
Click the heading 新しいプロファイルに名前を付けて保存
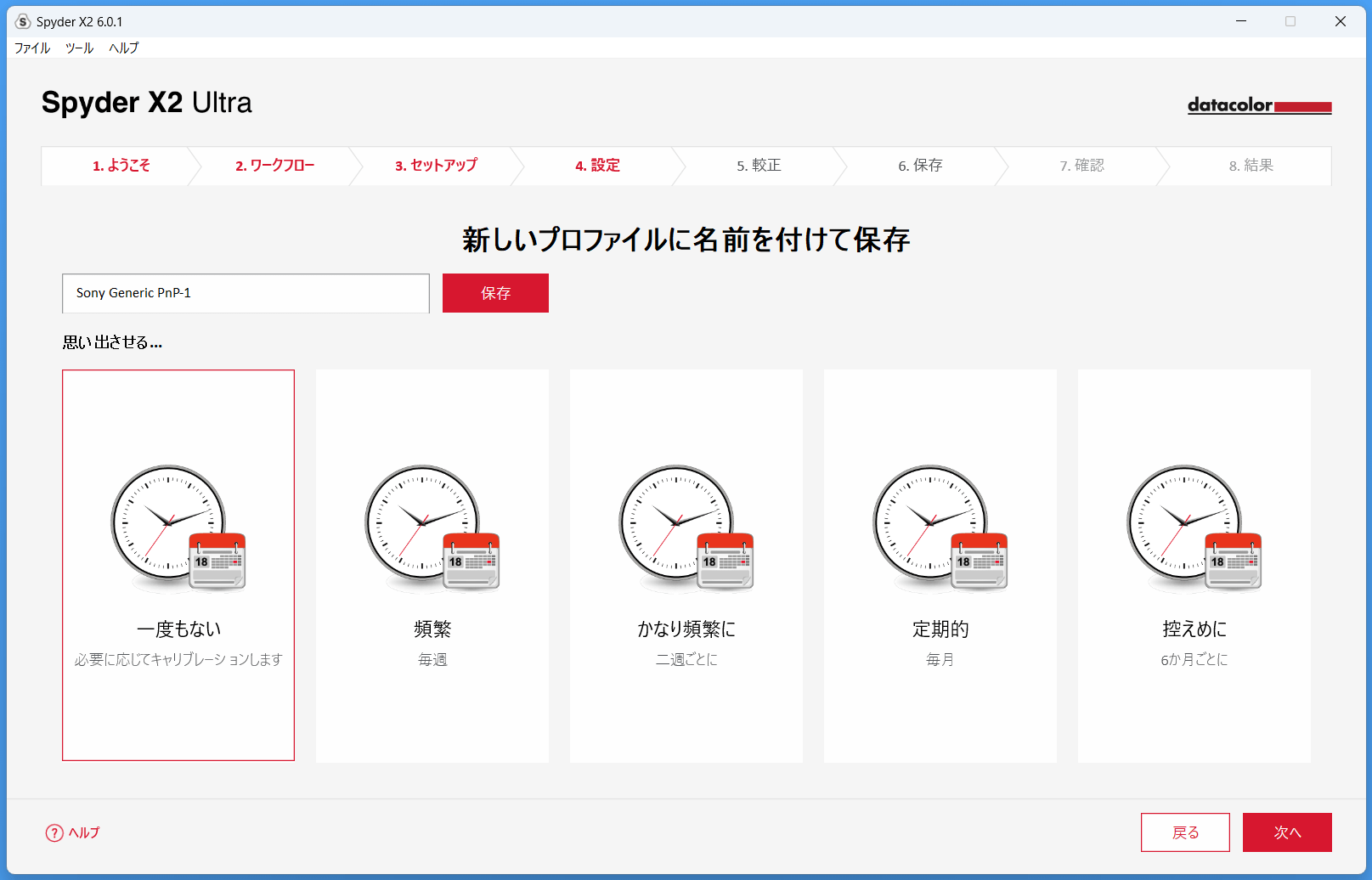click(x=686, y=240)
